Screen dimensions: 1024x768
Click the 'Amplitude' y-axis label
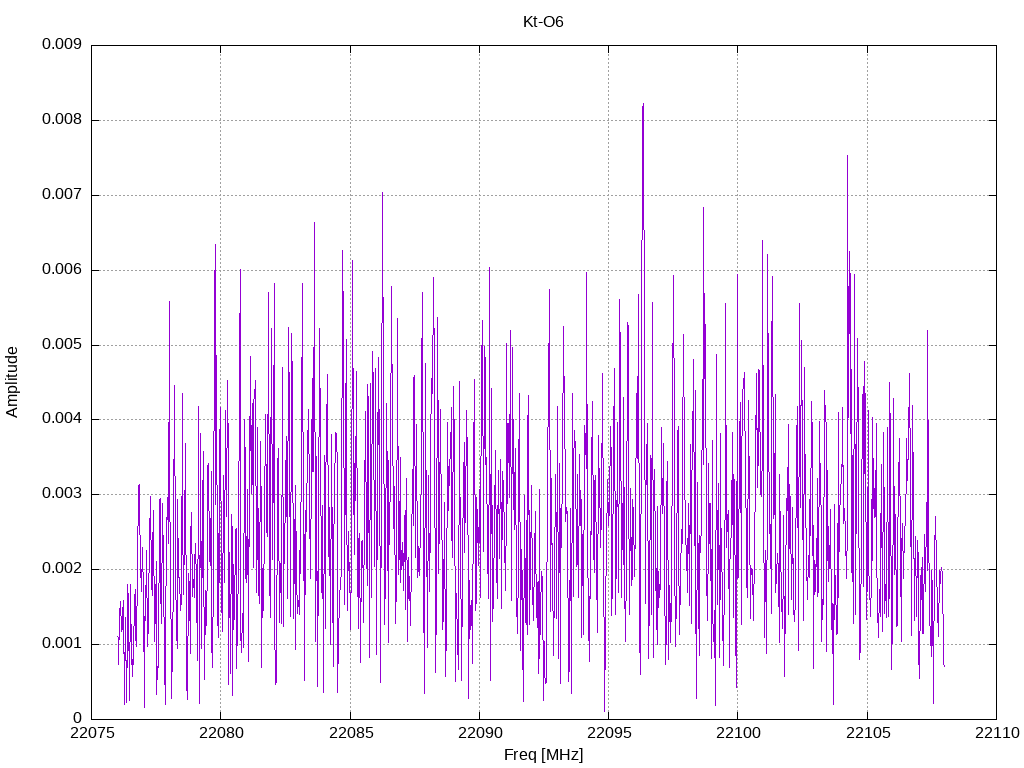pos(12,382)
